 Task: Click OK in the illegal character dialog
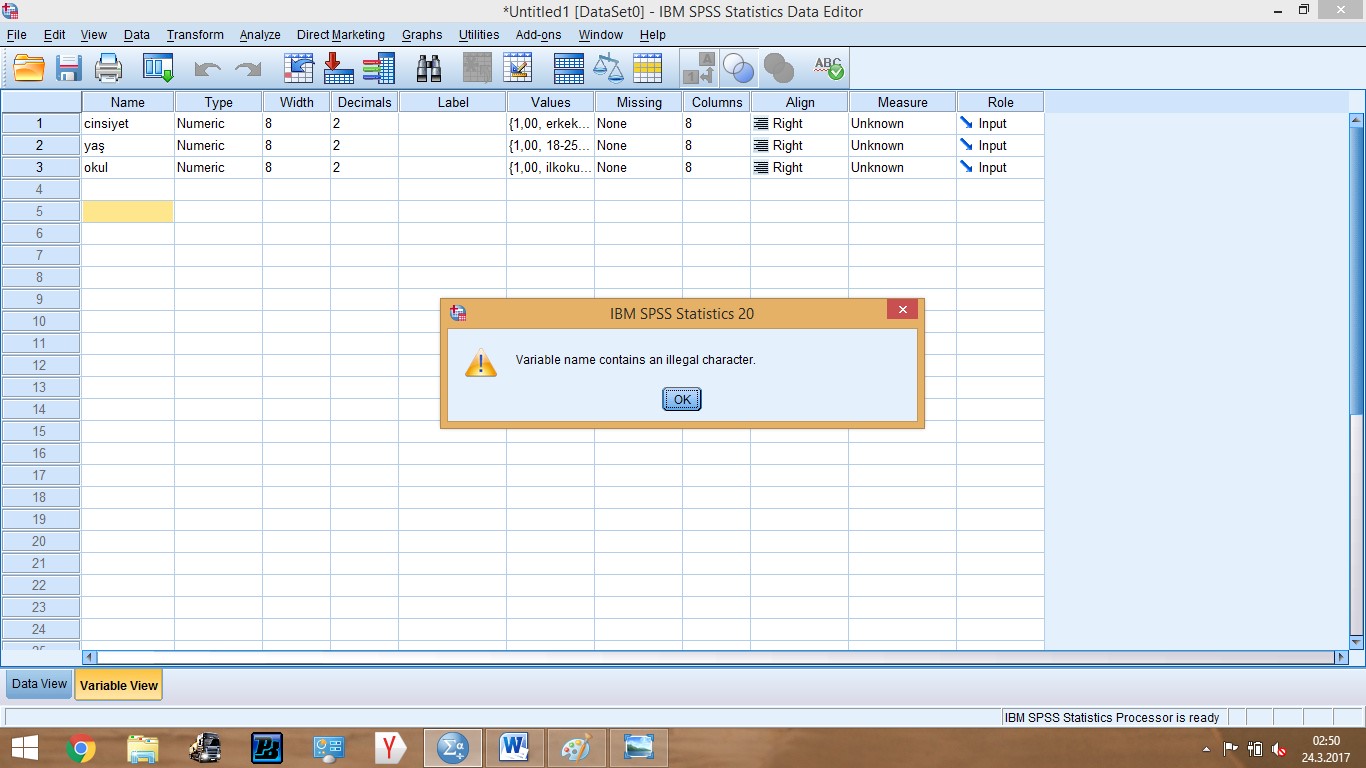tap(682, 399)
